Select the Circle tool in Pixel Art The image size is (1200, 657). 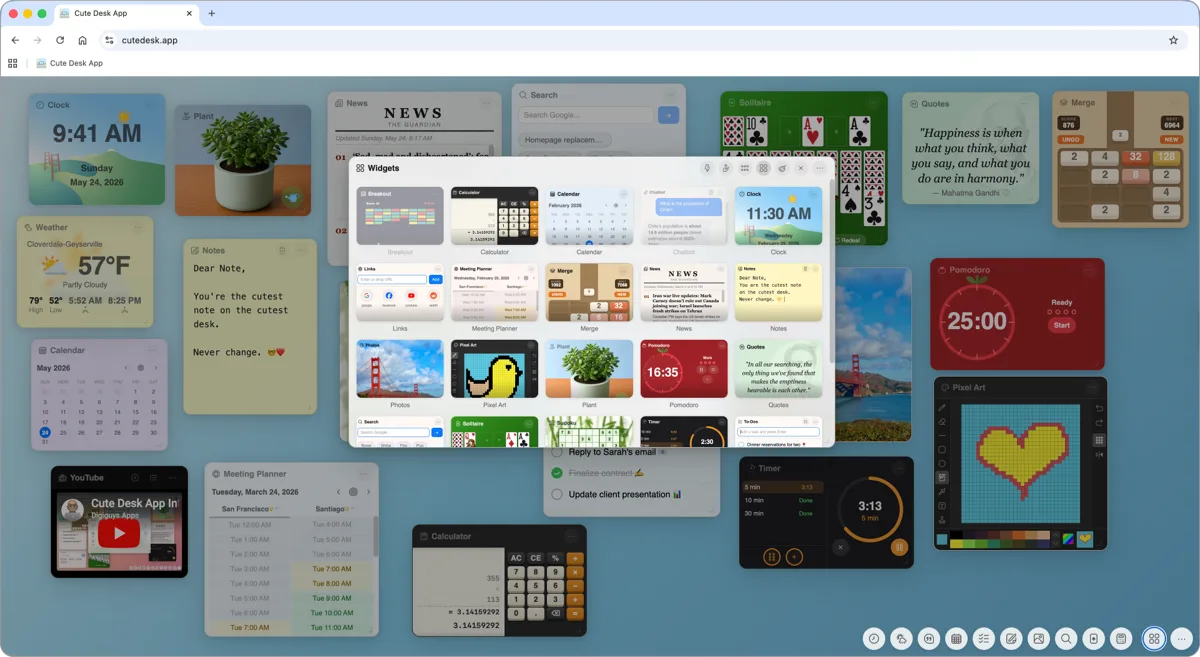tap(942, 464)
